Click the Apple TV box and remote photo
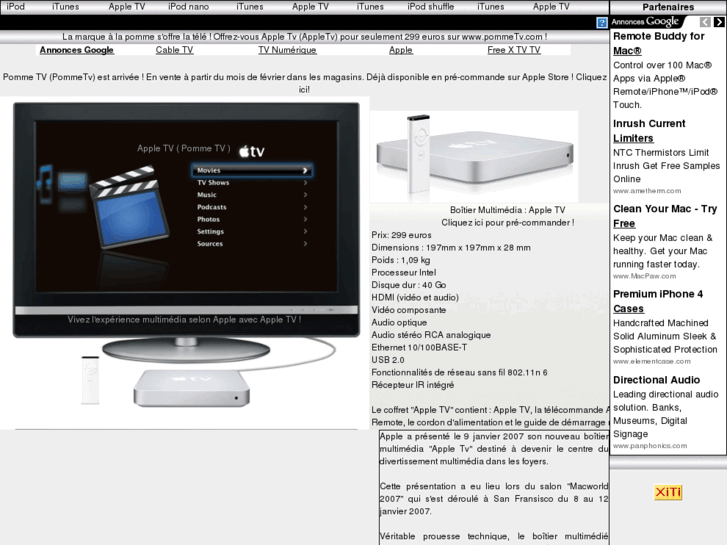This screenshot has width=727, height=545. pyautogui.click(x=474, y=155)
